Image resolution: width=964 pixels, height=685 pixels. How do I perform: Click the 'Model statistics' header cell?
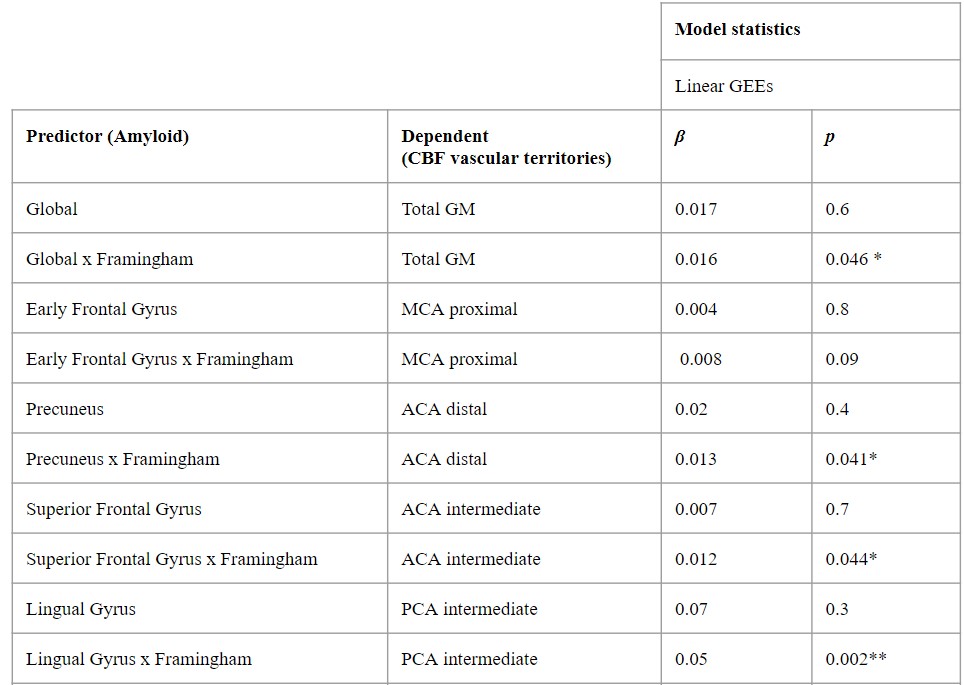coord(738,29)
